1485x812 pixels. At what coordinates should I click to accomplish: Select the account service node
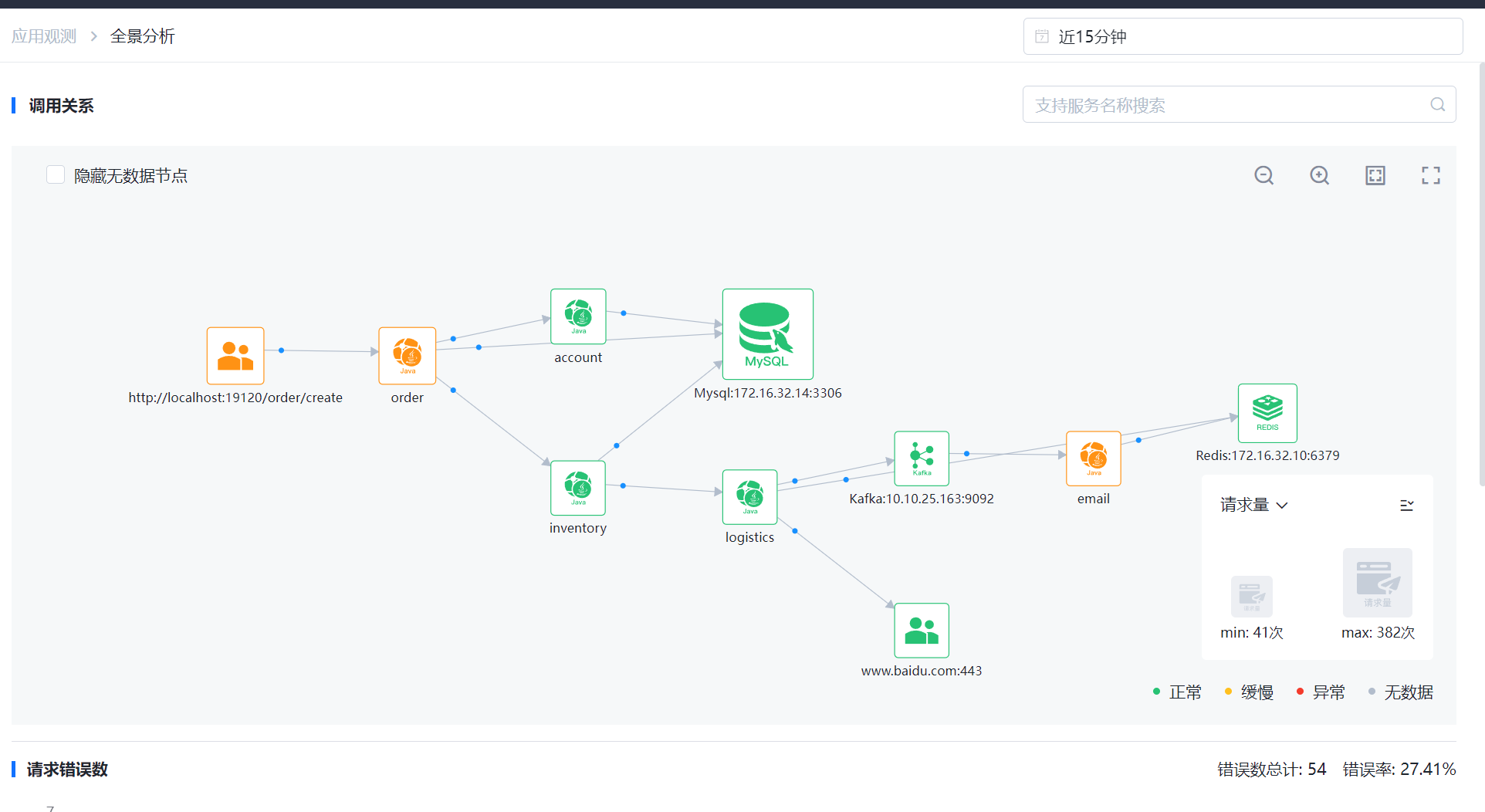pyautogui.click(x=578, y=316)
